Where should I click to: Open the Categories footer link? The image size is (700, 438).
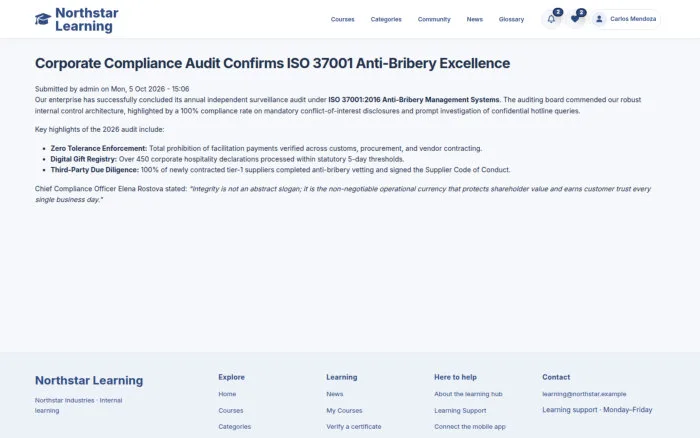pos(234,427)
